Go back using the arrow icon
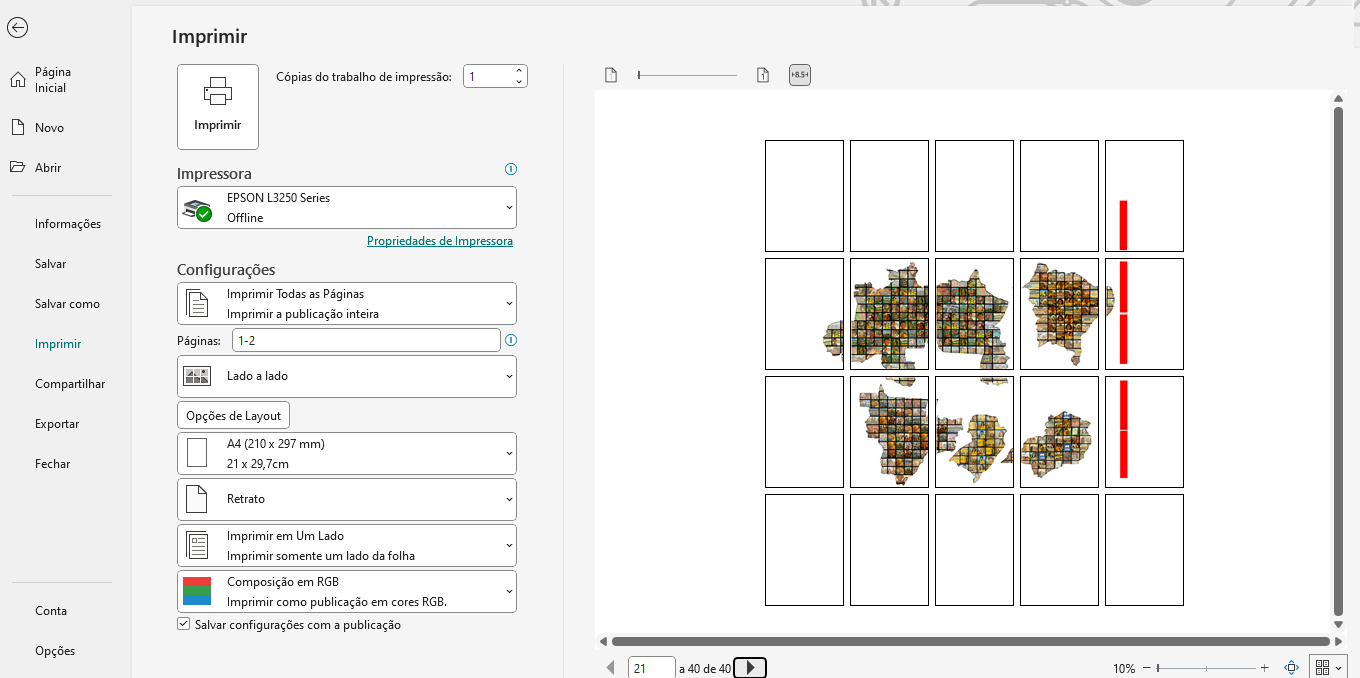 pos(17,28)
